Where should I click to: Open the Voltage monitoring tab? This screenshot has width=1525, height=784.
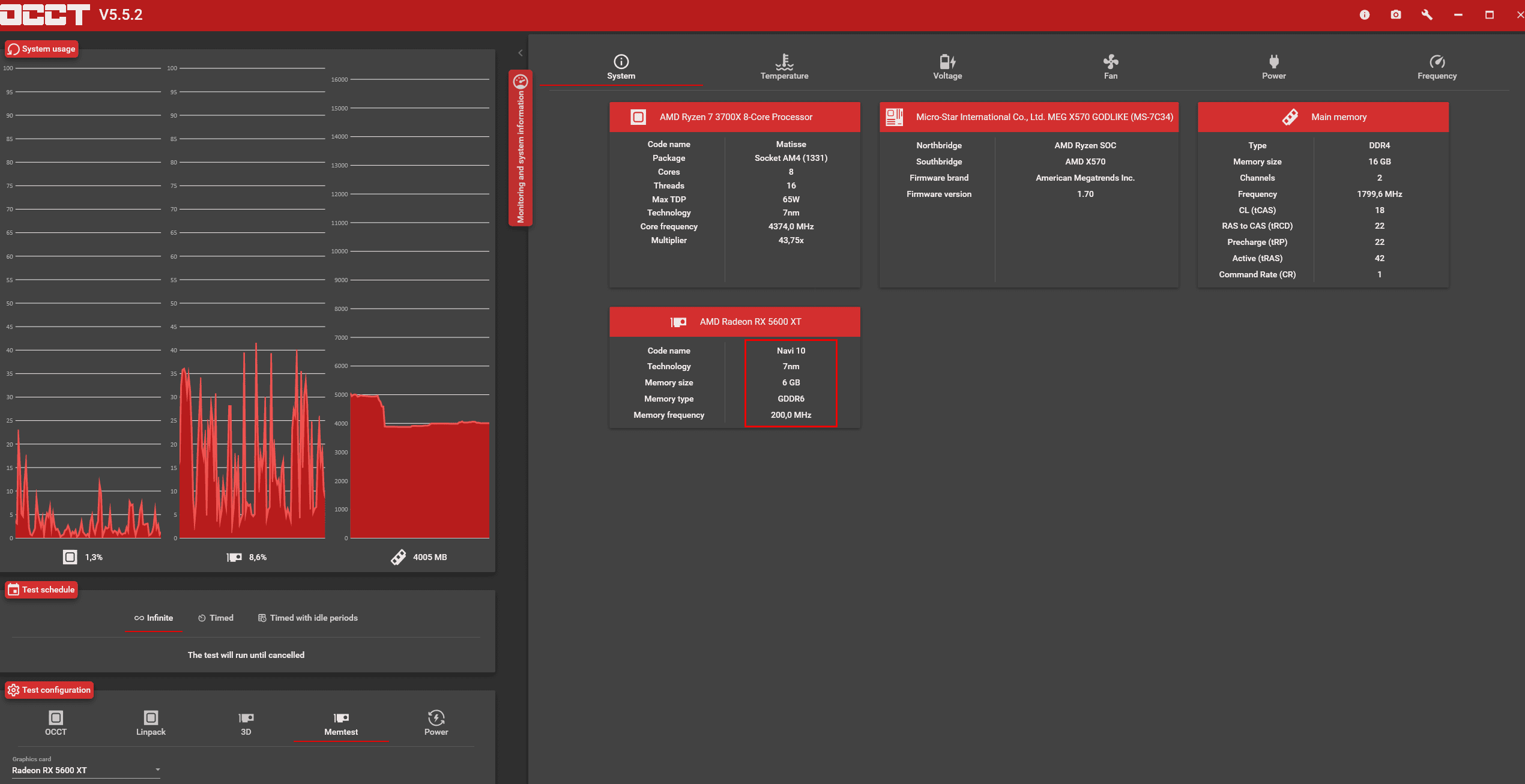click(947, 67)
